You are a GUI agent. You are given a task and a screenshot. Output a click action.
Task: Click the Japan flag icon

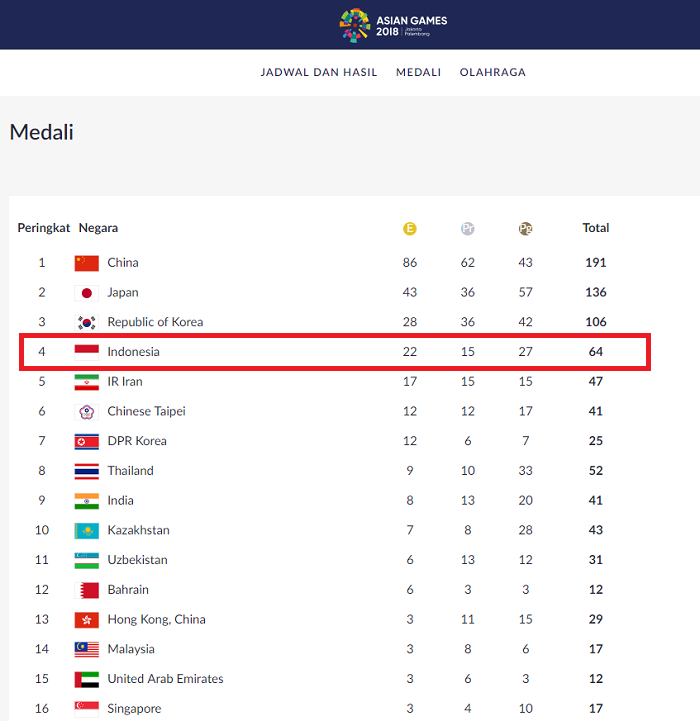coord(86,293)
